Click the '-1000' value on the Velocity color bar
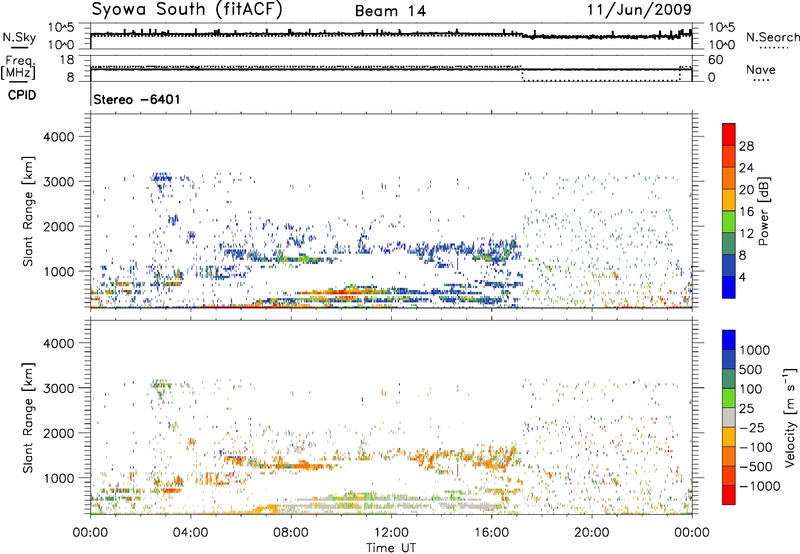The image size is (800, 554). tap(759, 486)
